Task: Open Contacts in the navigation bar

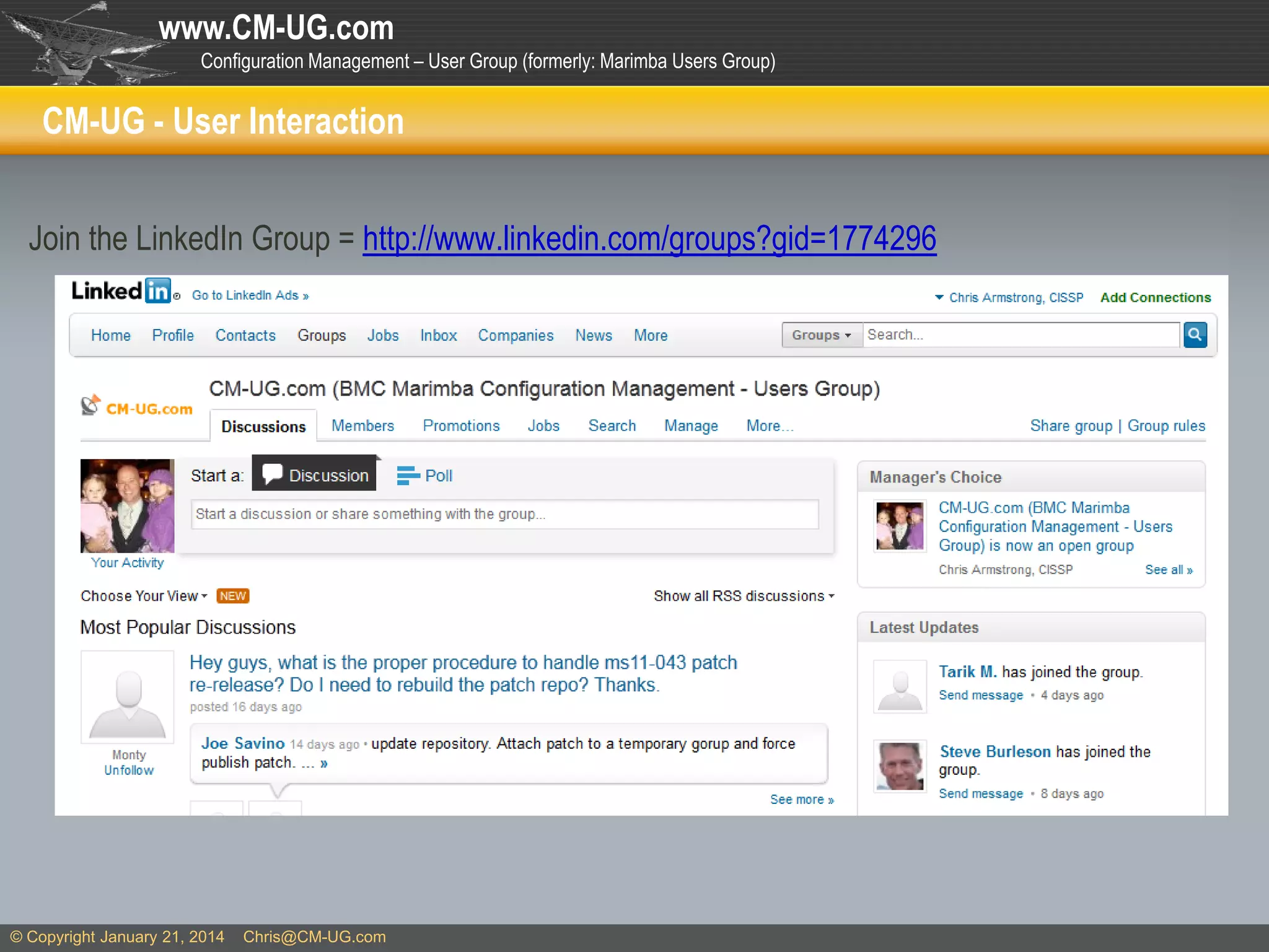Action: 245,335
